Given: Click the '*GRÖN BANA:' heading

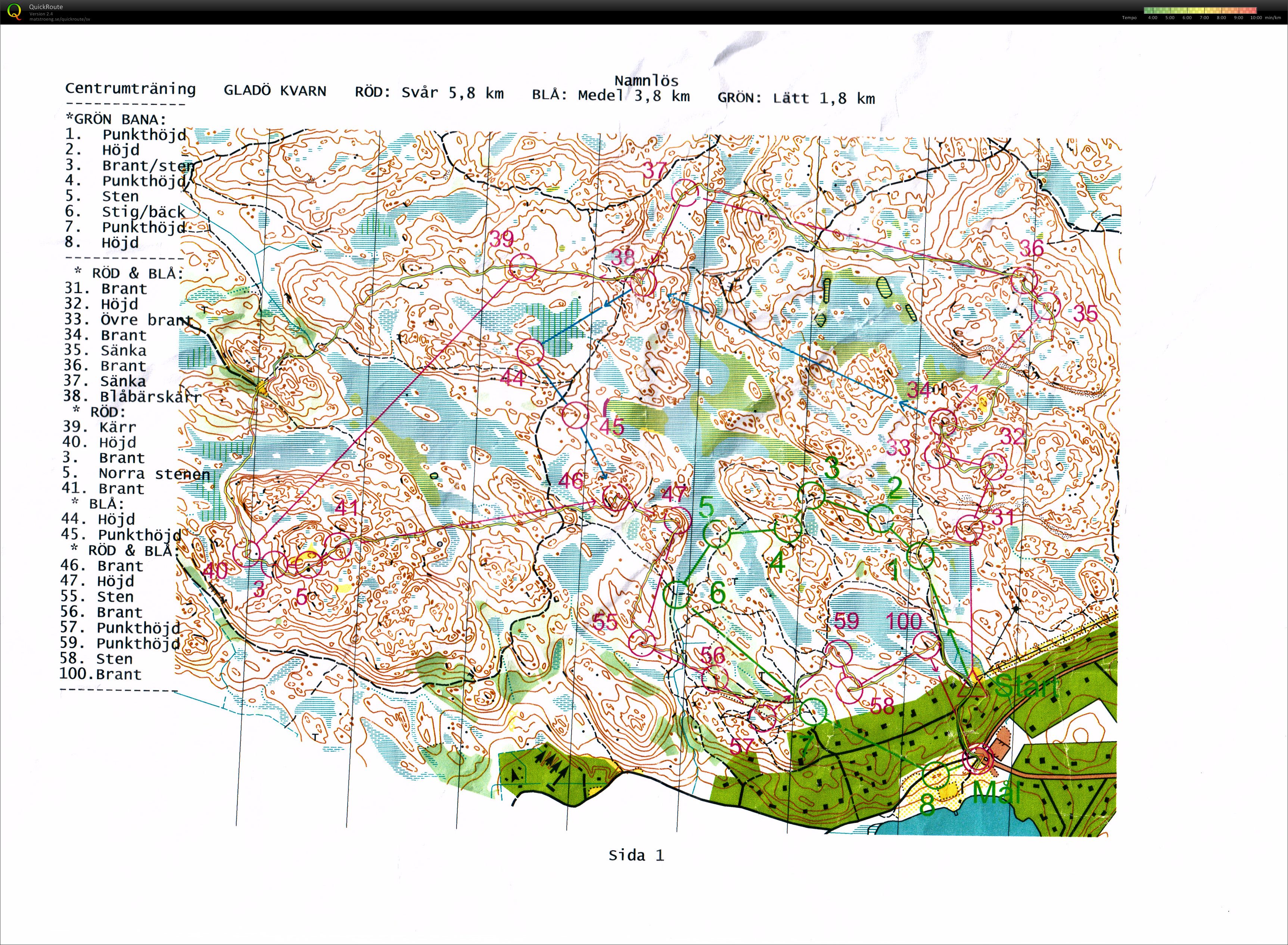Looking at the screenshot, I should click(x=115, y=119).
